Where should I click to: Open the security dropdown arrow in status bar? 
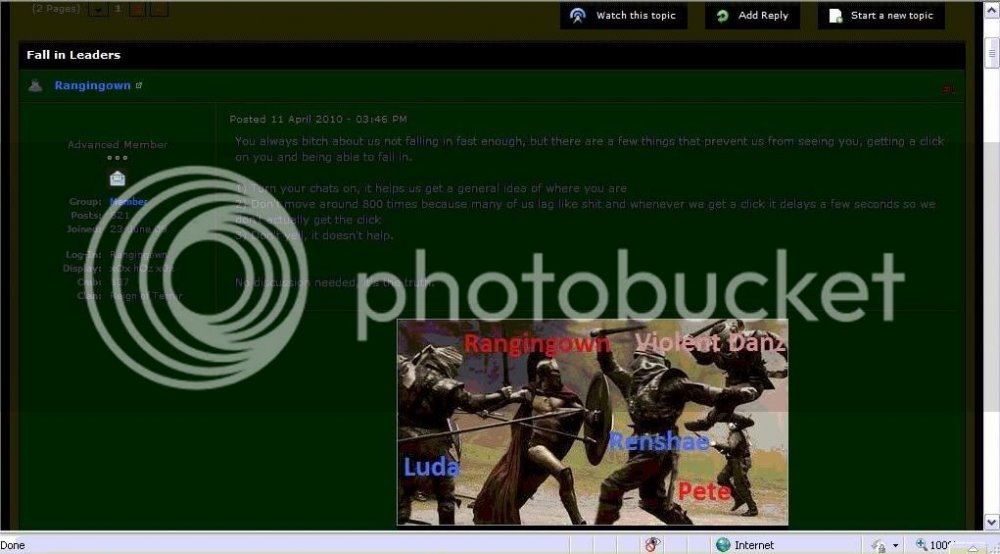[x=895, y=546]
